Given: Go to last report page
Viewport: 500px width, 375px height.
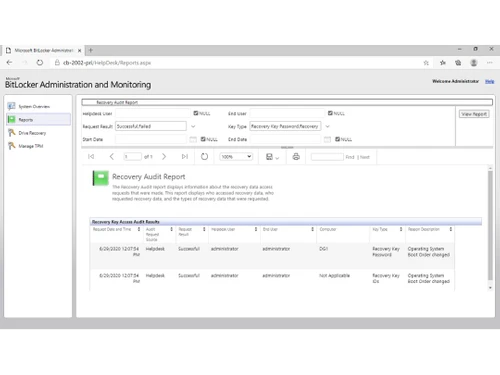Looking at the screenshot, I should click(x=185, y=157).
